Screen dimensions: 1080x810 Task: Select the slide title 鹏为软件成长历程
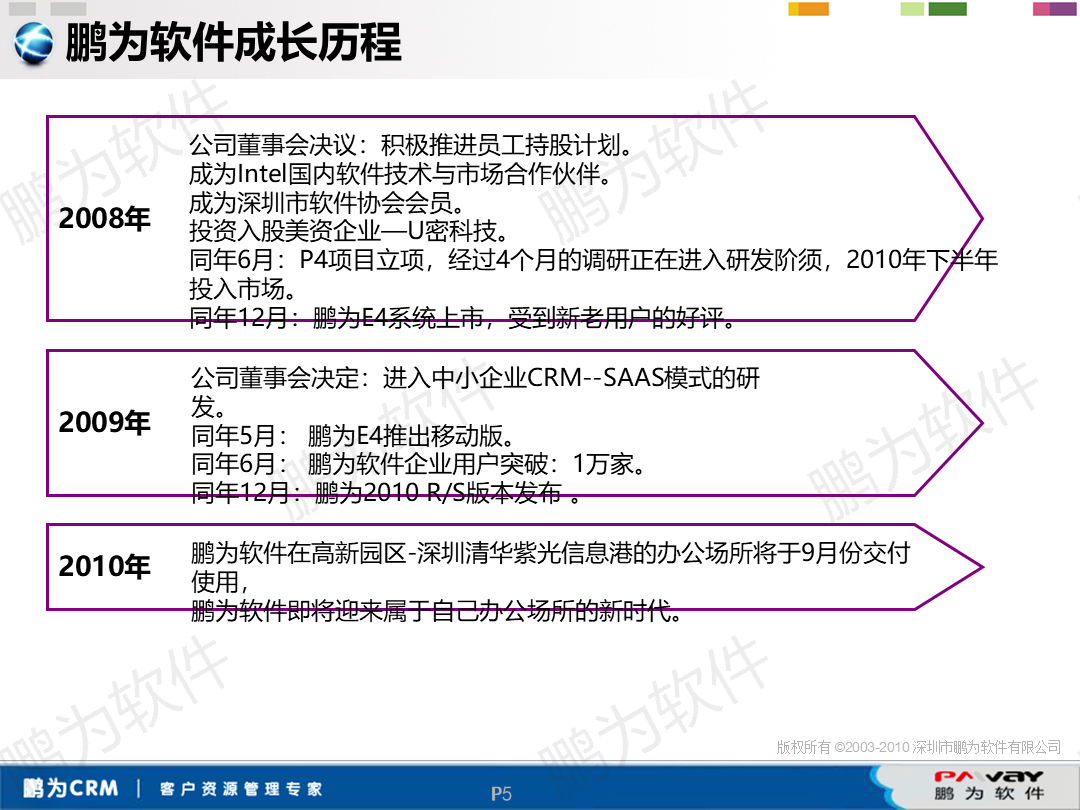coord(233,43)
